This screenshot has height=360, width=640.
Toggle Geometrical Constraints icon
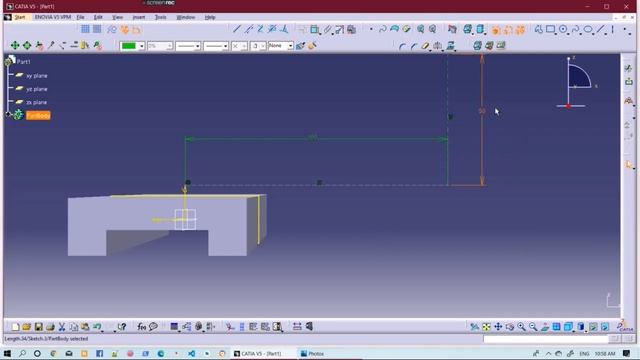(124, 29)
